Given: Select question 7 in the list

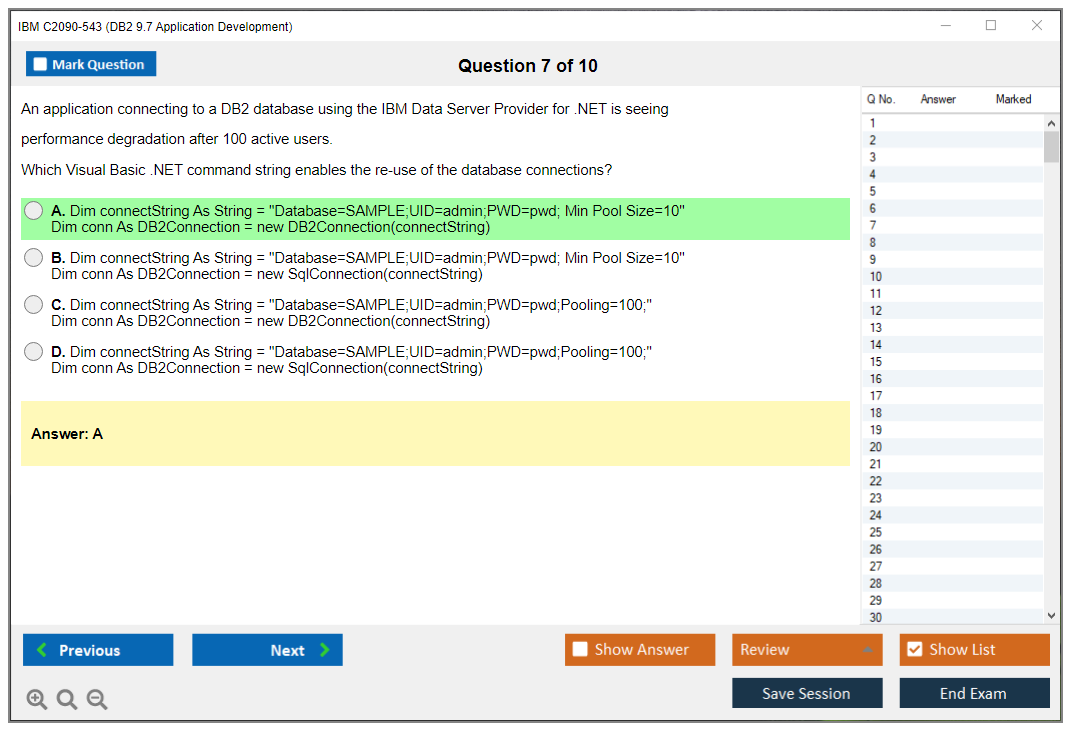Looking at the screenshot, I should pos(873,225).
